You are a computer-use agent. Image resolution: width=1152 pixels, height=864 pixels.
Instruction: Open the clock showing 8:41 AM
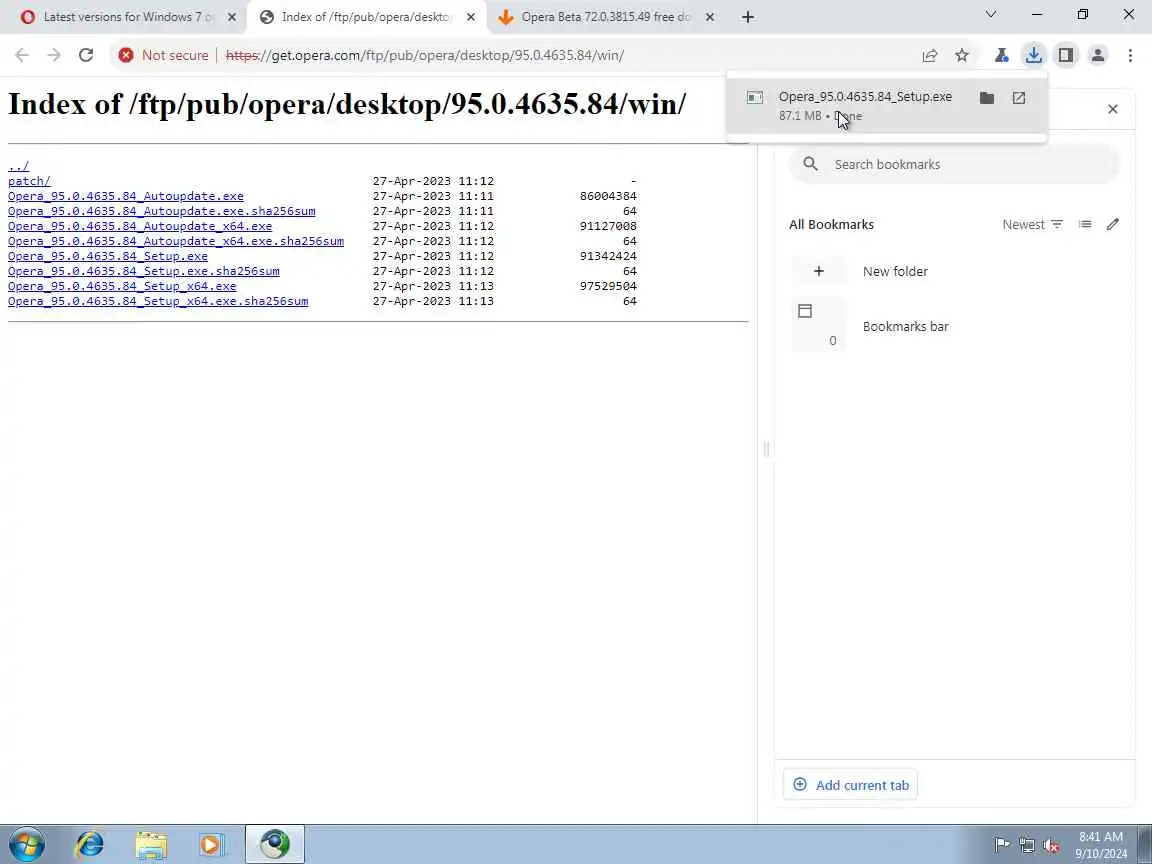tap(1101, 845)
